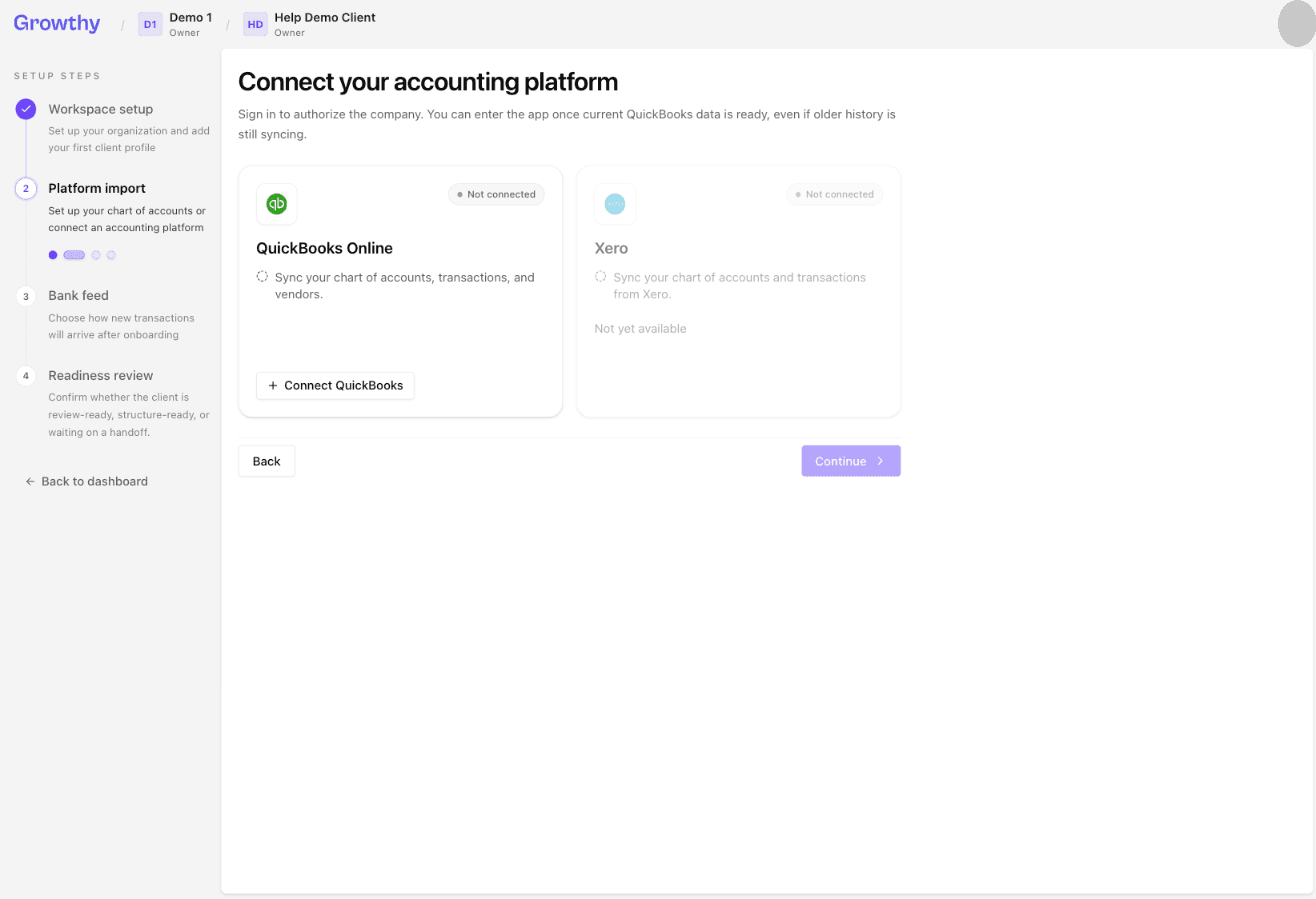Click the step 3 number circle
Viewport: 1316px width, 899px height.
coord(26,296)
